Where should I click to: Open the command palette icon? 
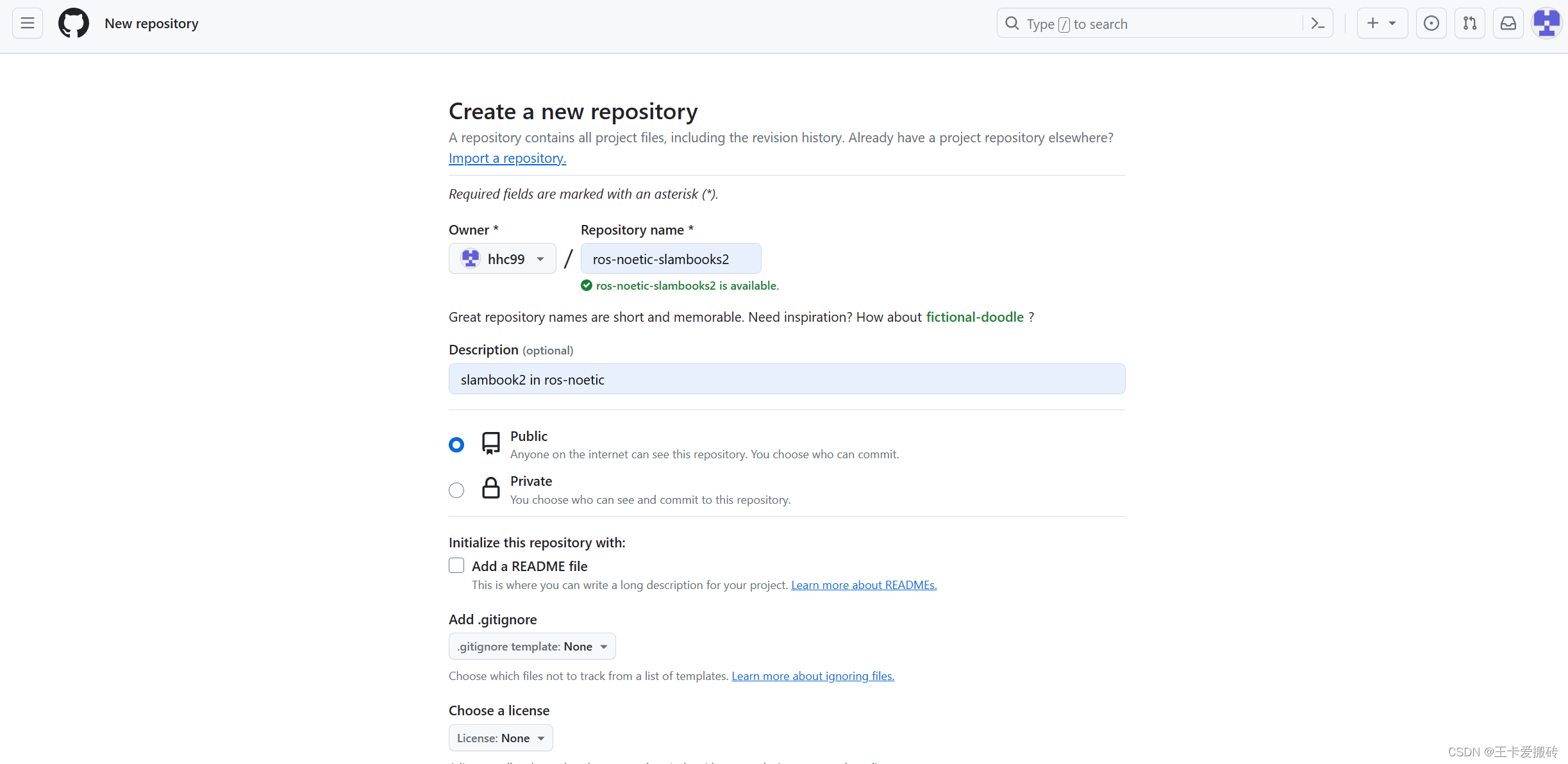(1317, 22)
